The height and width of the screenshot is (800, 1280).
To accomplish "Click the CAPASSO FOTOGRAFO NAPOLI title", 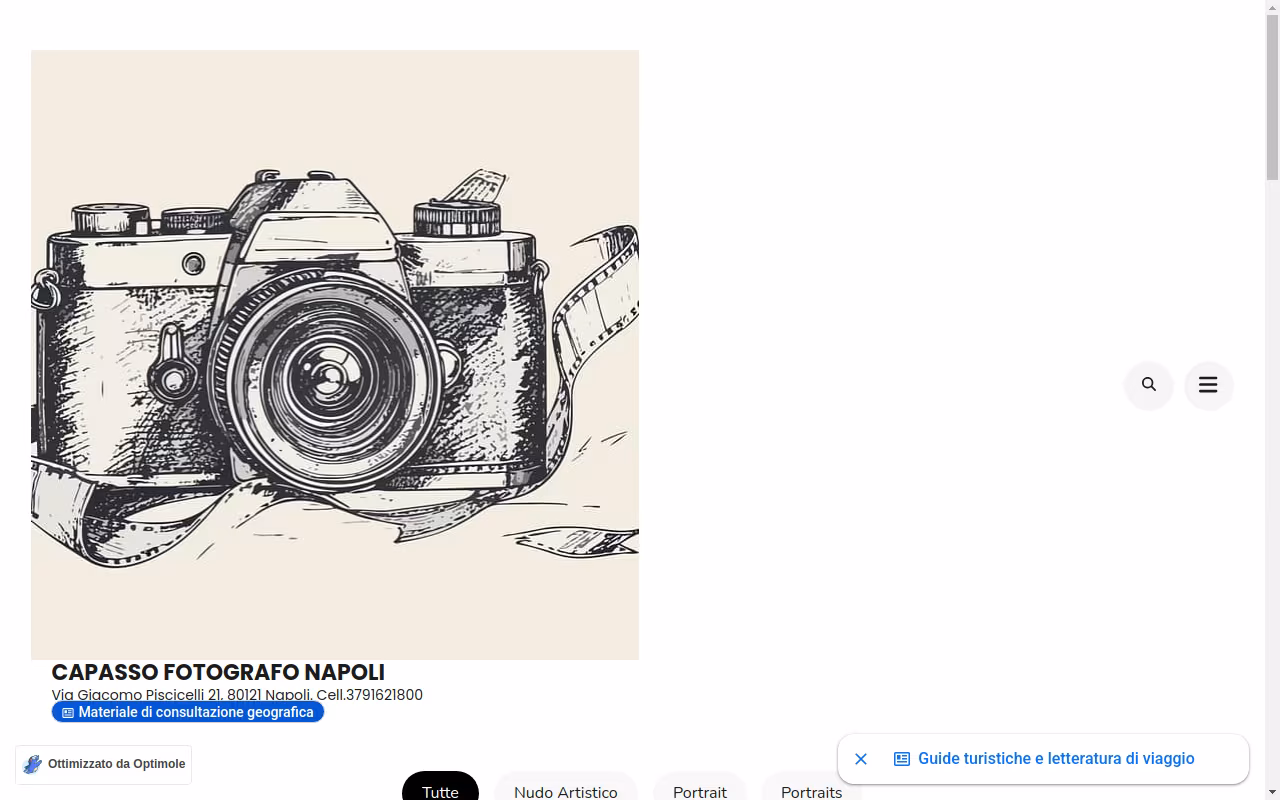I will coord(218,672).
